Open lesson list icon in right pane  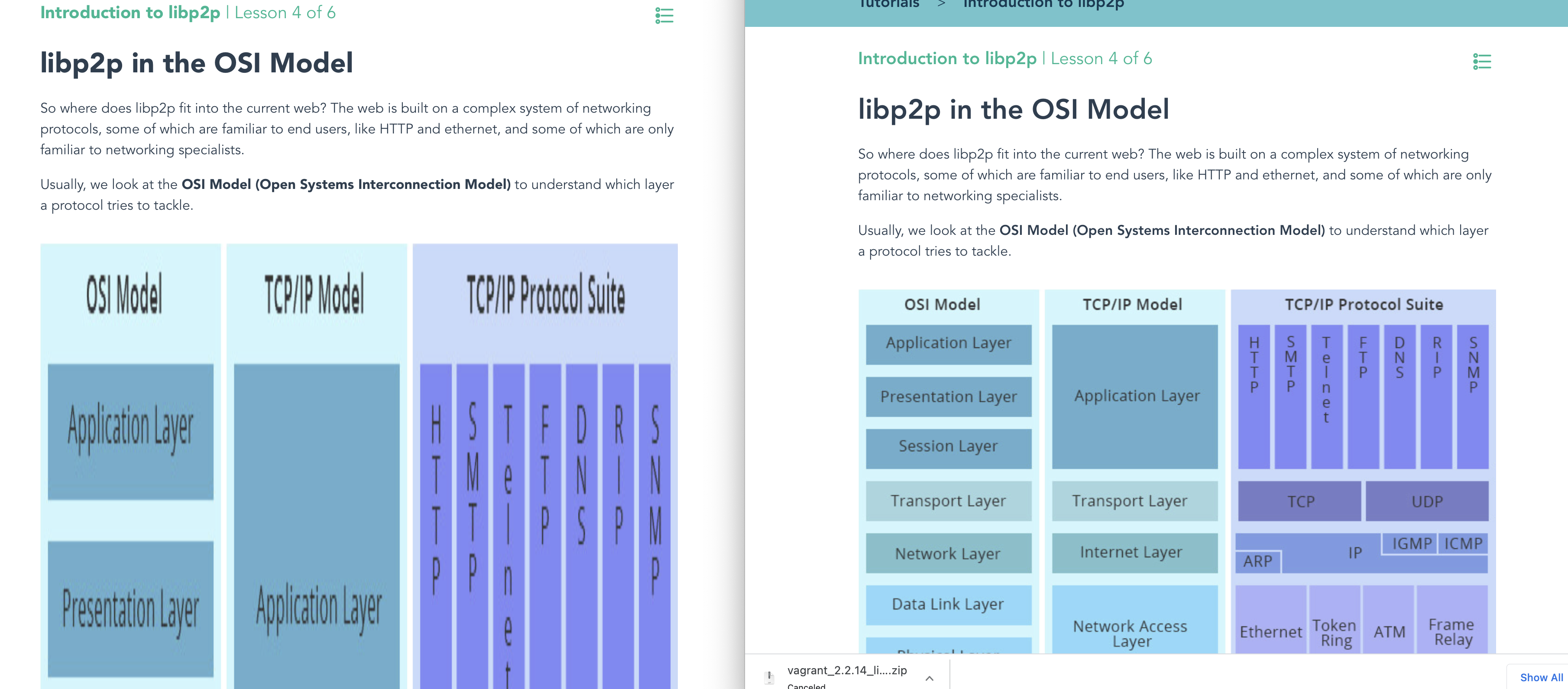[1481, 62]
